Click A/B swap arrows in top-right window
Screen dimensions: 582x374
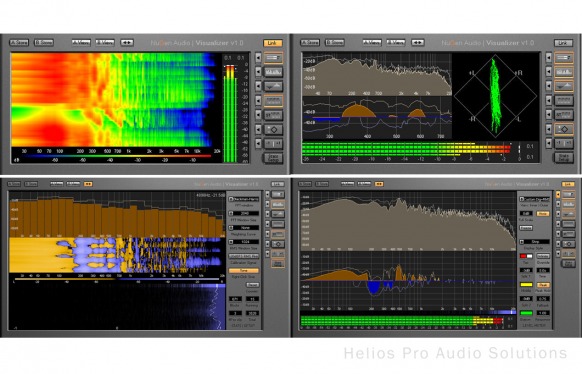[x=418, y=43]
